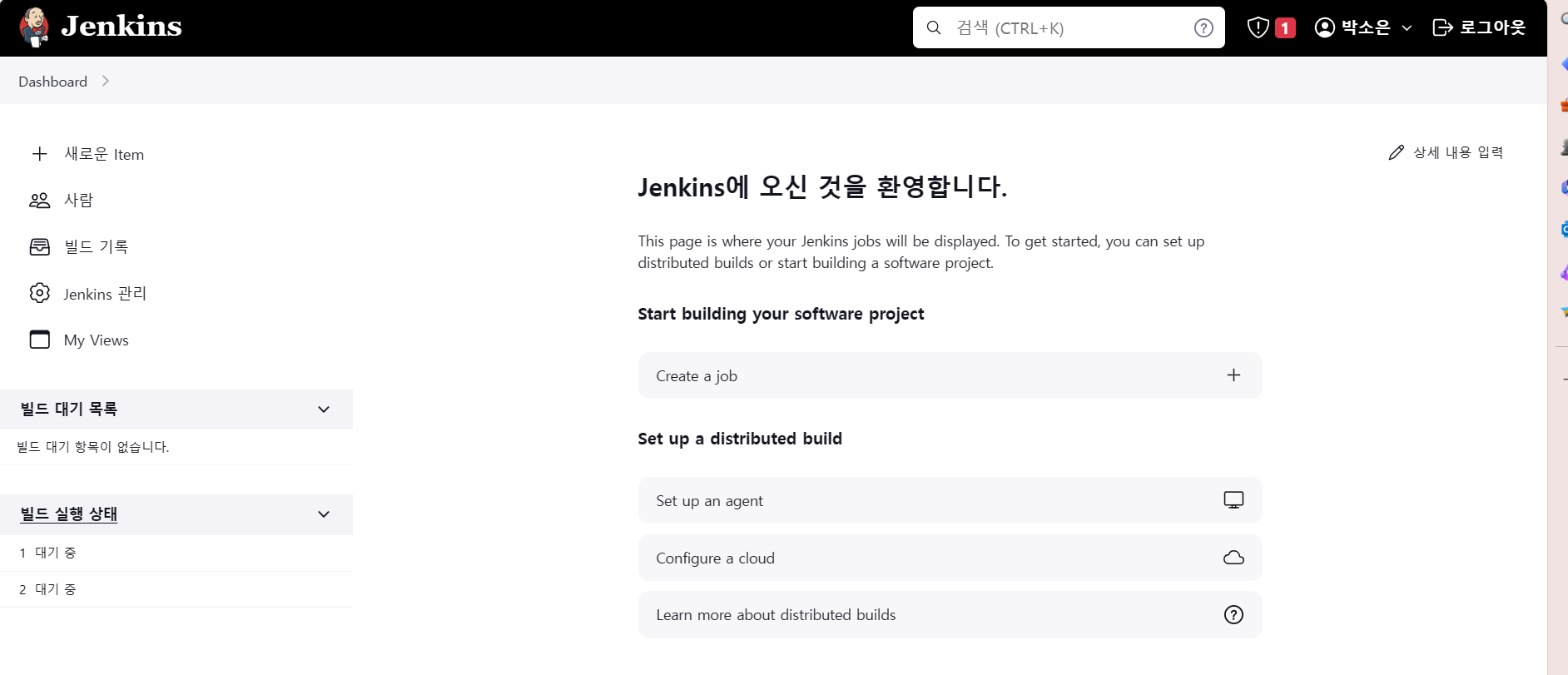Click the Set up an agent card
This screenshot has width=1568, height=675.
pyautogui.click(x=950, y=500)
